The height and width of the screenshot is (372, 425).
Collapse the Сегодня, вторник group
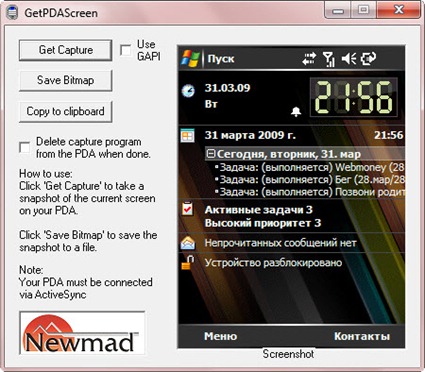coord(211,154)
